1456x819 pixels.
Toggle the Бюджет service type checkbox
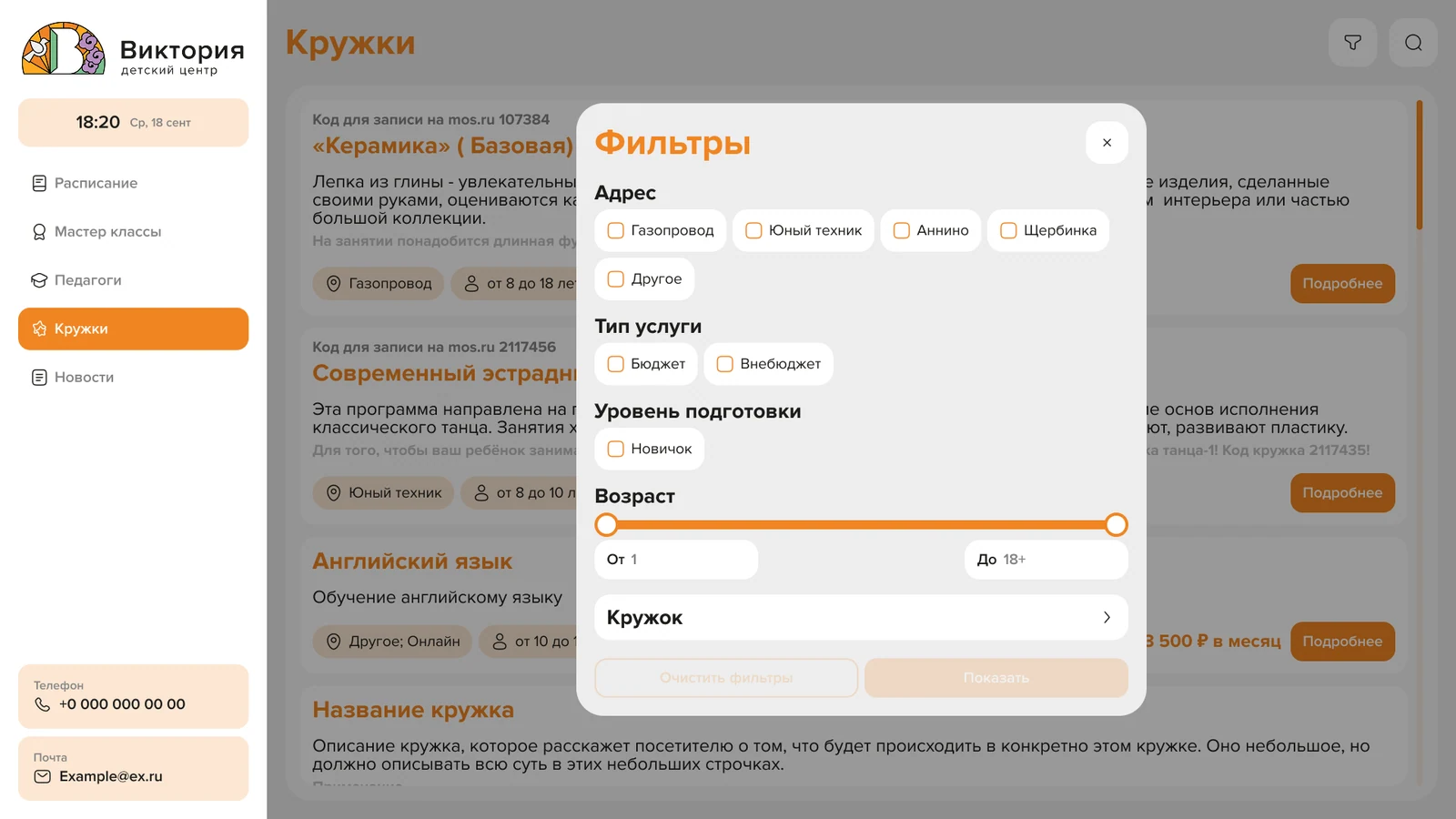pos(616,364)
